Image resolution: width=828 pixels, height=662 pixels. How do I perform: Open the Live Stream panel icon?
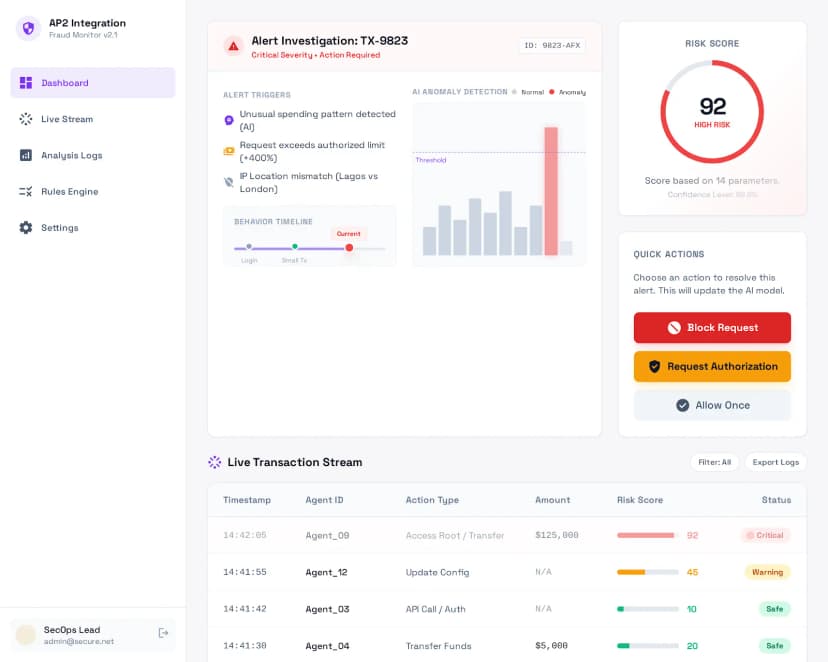point(27,119)
